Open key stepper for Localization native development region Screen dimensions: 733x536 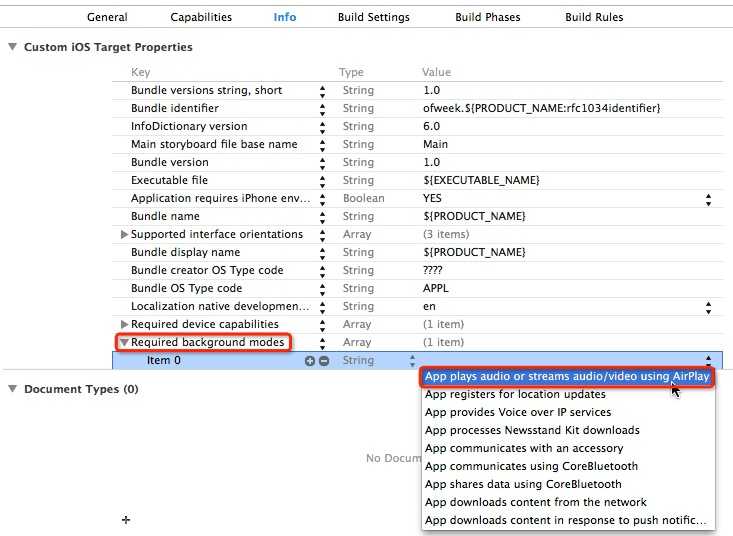pyautogui.click(x=323, y=307)
